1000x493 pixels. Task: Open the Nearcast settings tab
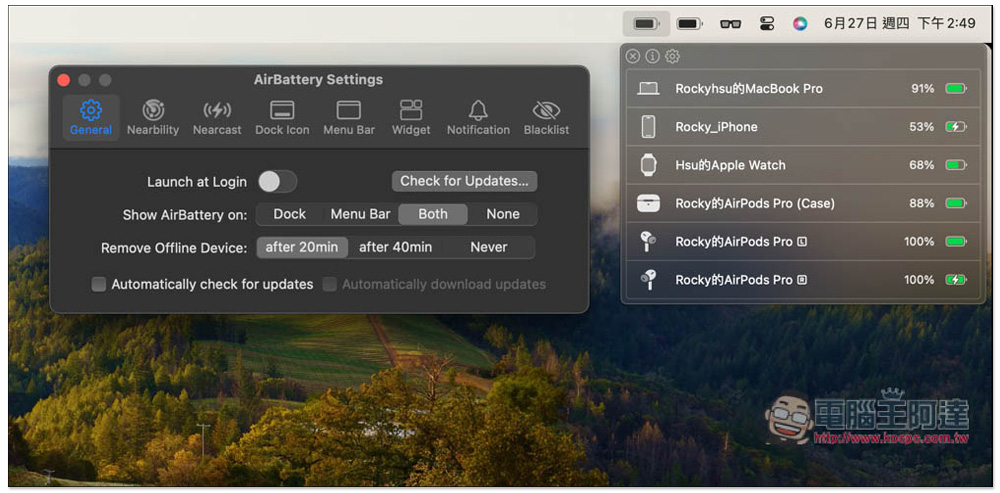click(217, 117)
